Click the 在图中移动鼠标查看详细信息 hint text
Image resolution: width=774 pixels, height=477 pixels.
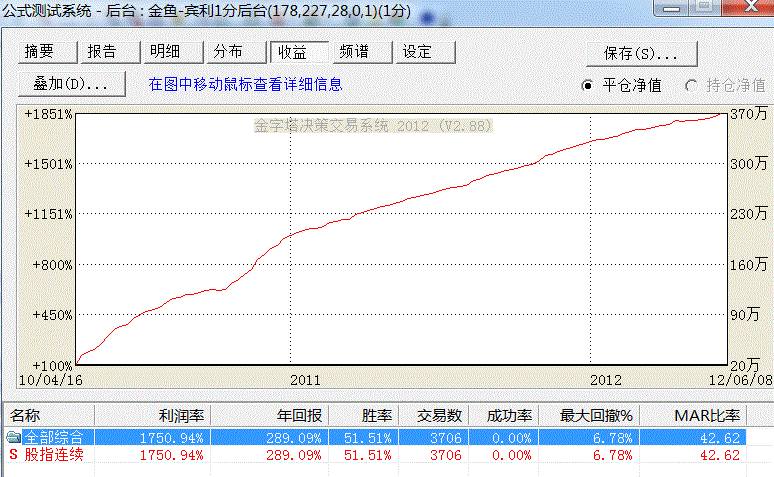click(x=245, y=84)
